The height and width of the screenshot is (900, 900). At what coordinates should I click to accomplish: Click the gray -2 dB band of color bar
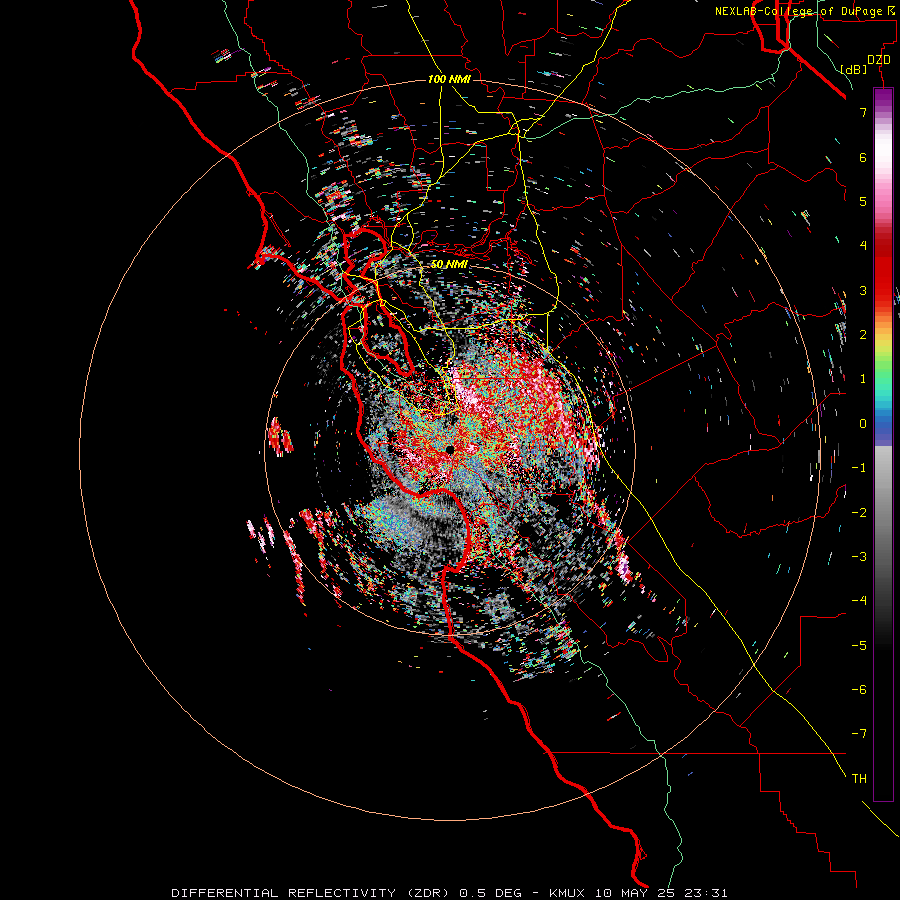883,513
